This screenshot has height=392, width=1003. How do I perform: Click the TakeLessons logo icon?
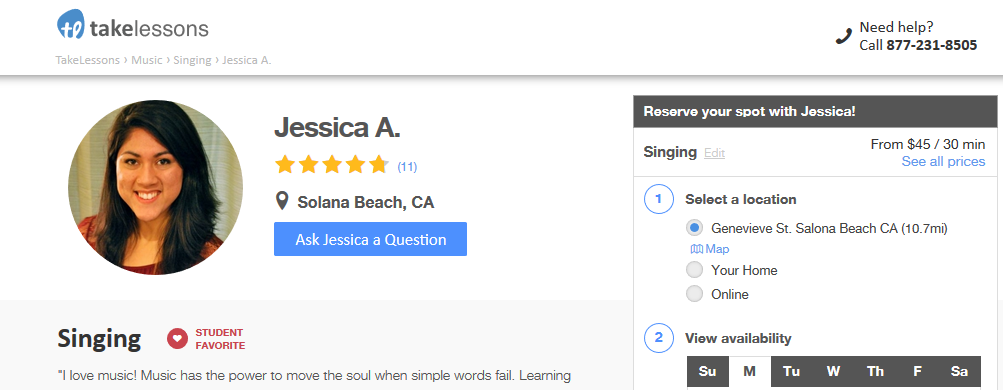70,25
